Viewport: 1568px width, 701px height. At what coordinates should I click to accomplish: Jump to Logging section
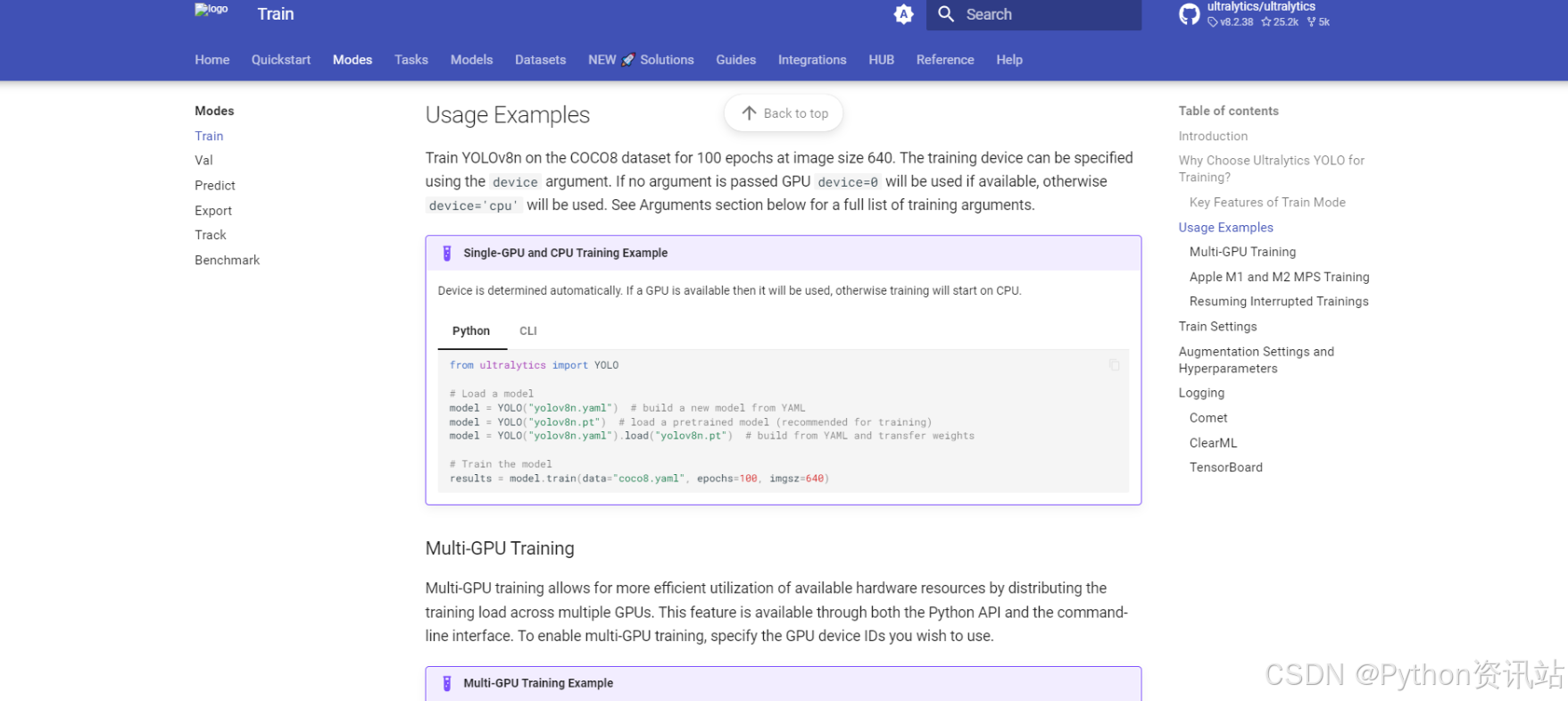1201,393
